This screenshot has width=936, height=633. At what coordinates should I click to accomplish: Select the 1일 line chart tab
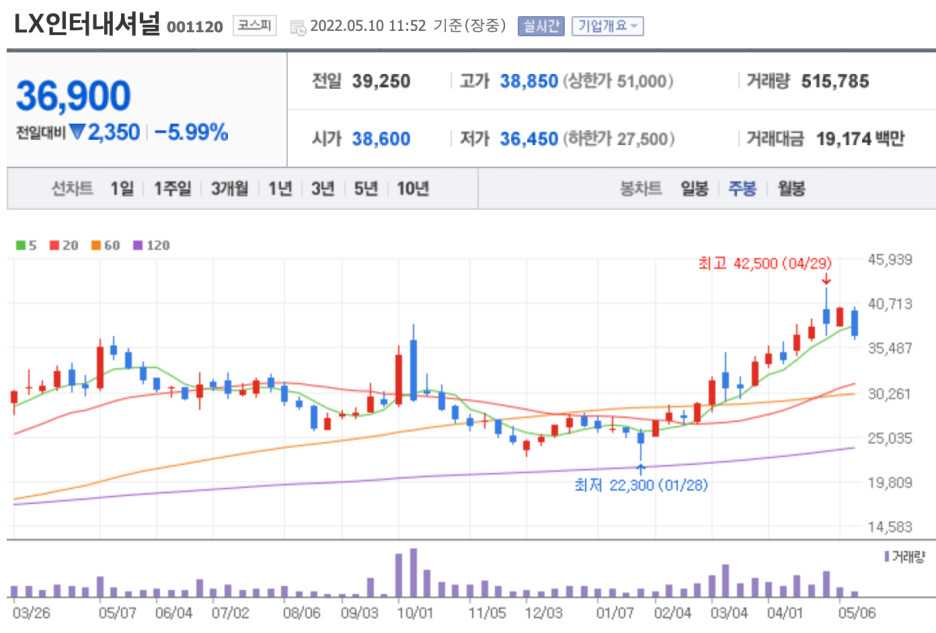pos(122,189)
